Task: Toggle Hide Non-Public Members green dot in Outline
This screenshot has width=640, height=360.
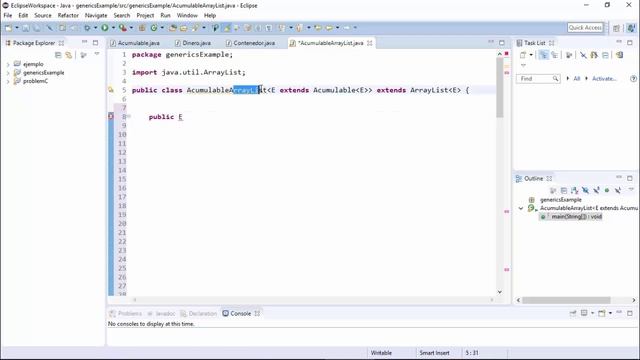Action: 607,190
